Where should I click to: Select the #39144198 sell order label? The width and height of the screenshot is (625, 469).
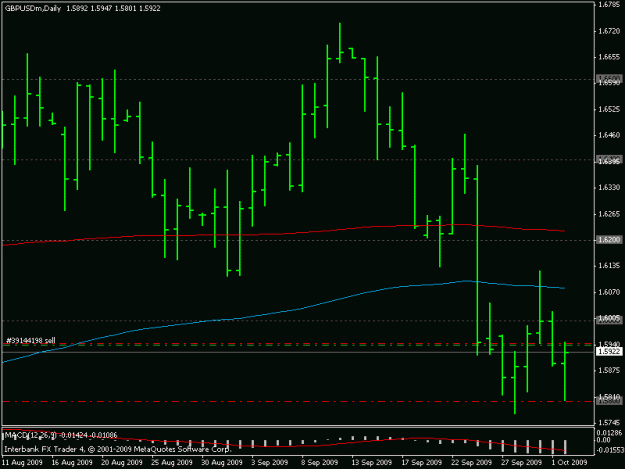[31, 341]
